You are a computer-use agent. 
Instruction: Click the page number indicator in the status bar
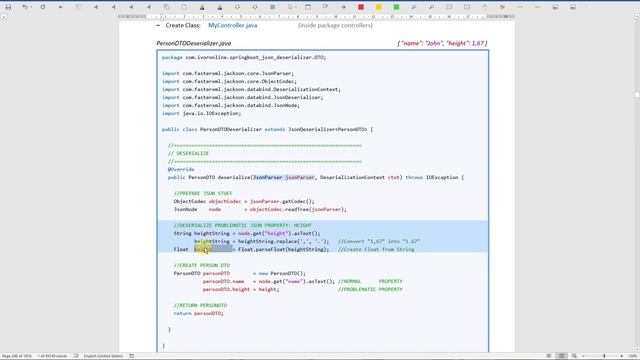[17, 356]
